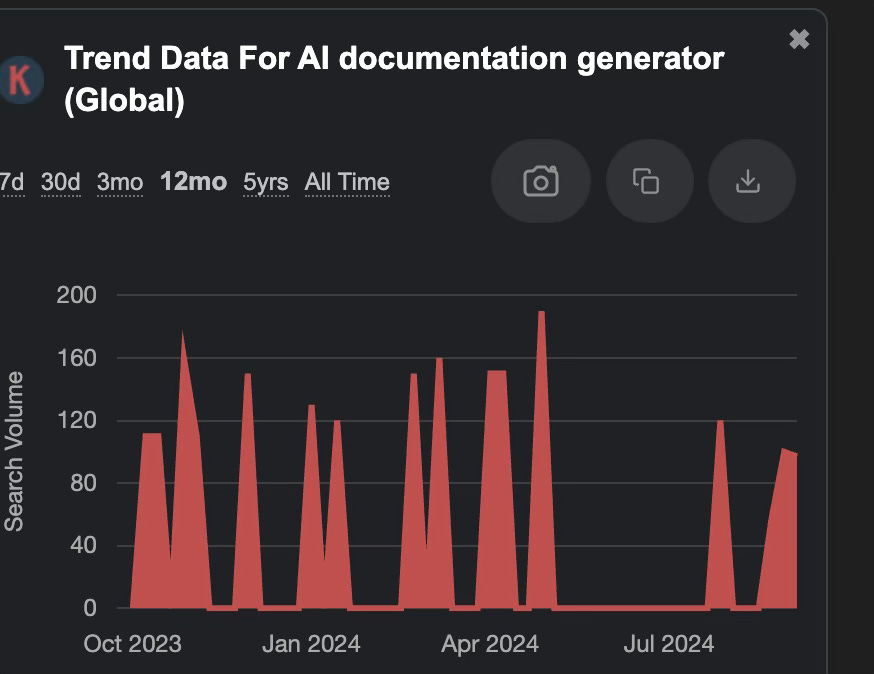This screenshot has height=674, width=874.
Task: Select the 3mo time range
Action: point(120,182)
